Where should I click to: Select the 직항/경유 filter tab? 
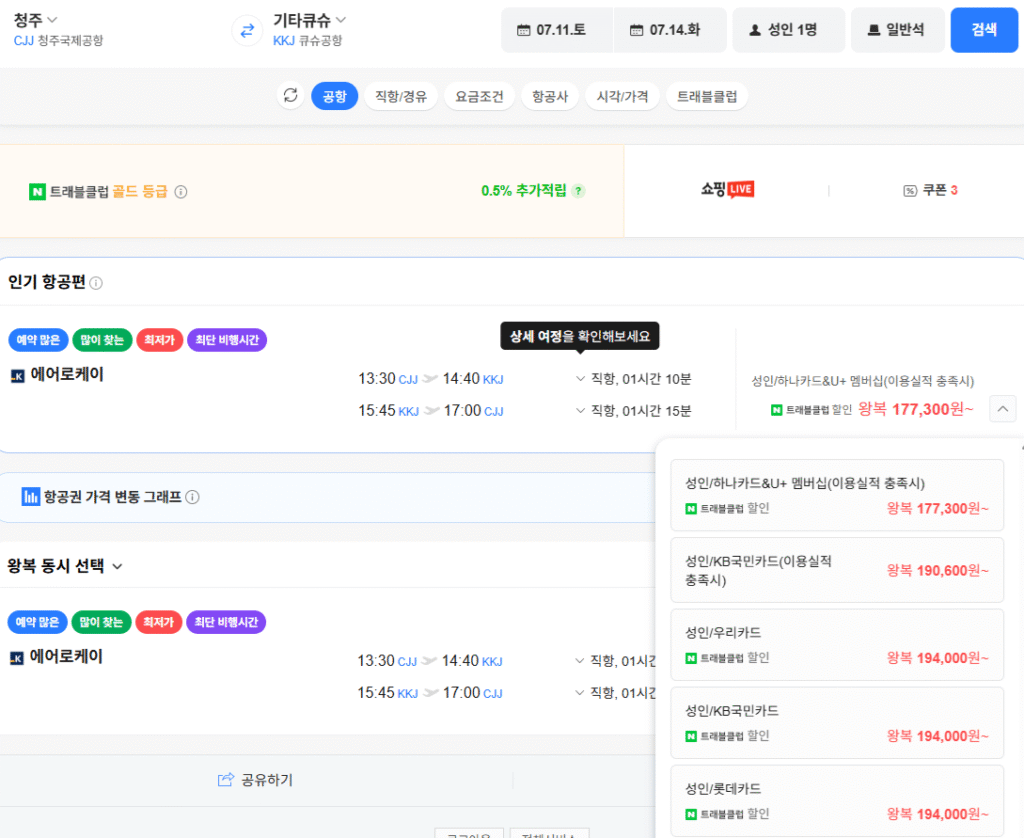401,96
